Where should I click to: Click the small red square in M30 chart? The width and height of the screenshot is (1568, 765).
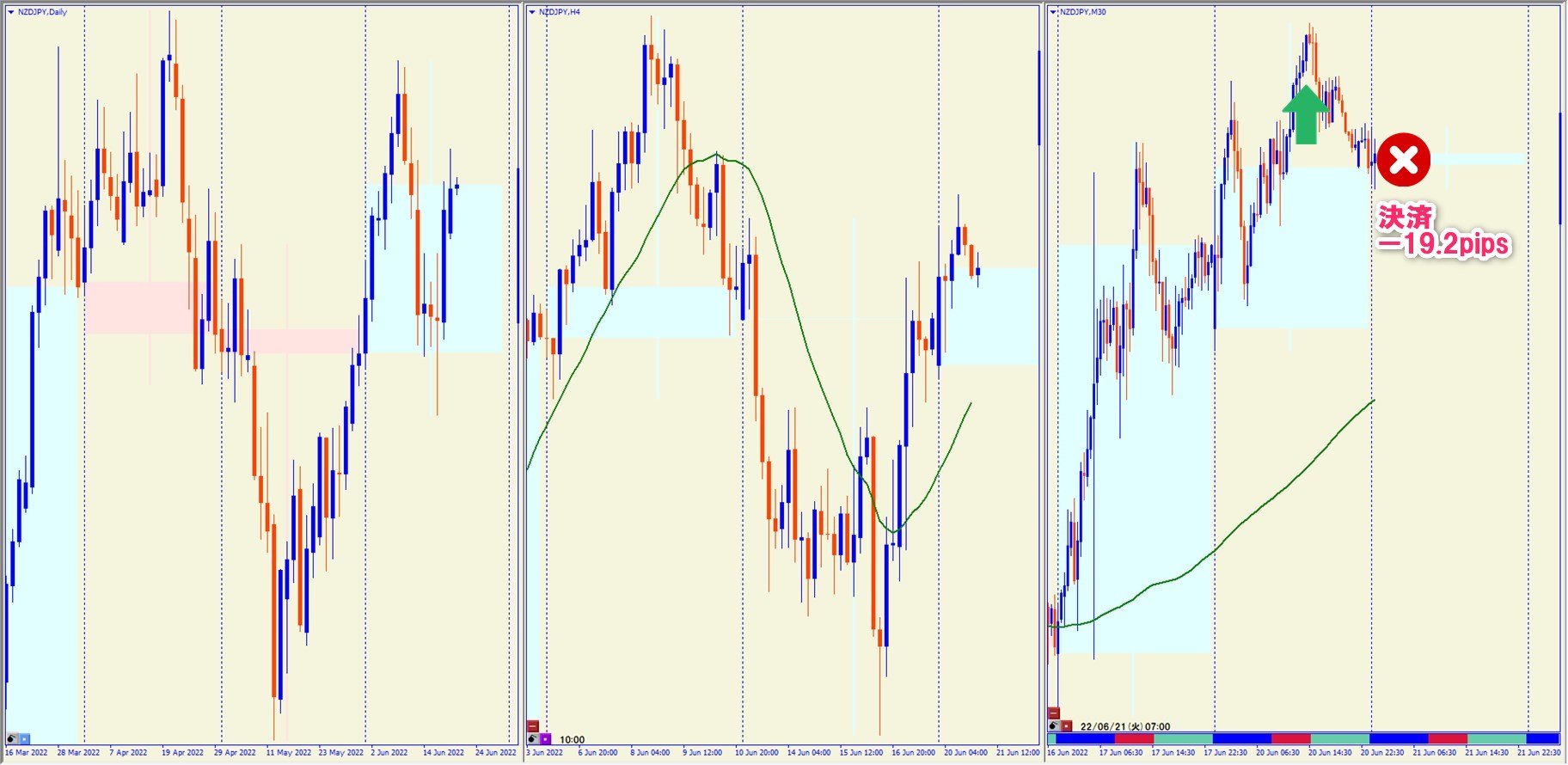1067,726
